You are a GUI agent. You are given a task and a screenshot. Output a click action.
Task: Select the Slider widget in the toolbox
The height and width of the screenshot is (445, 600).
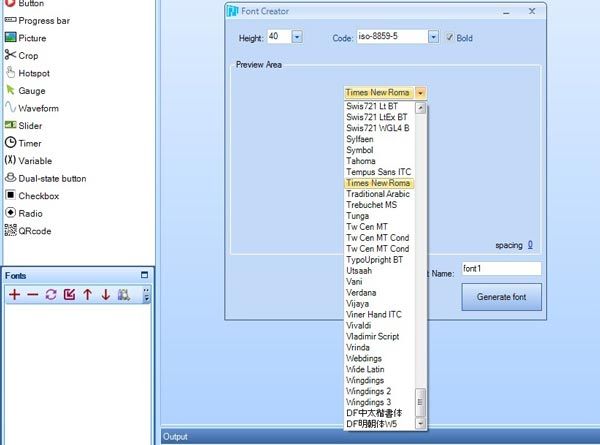click(30, 126)
